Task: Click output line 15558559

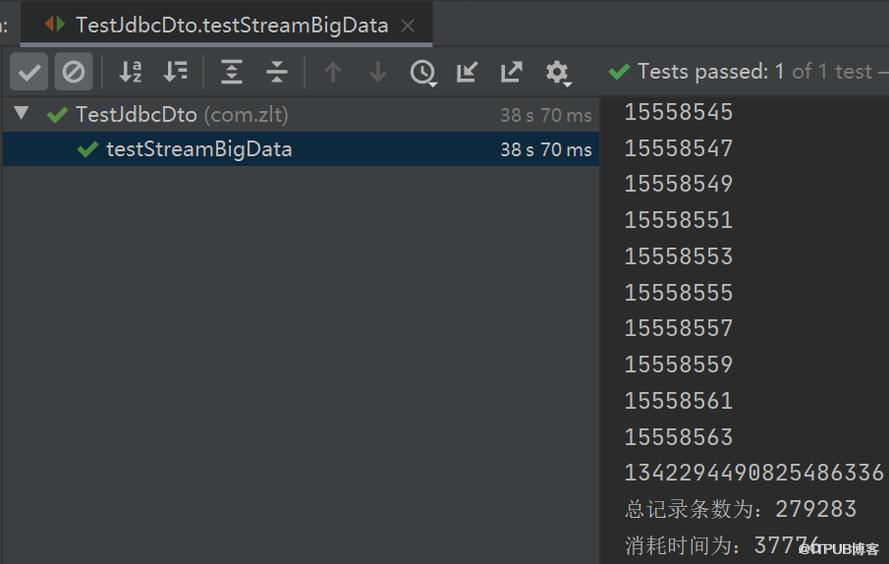Action: (679, 364)
